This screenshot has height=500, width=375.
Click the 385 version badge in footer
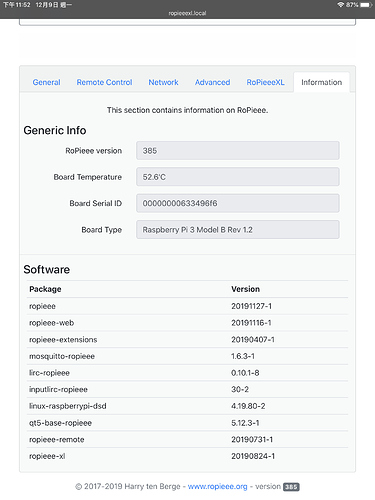[x=291, y=487]
